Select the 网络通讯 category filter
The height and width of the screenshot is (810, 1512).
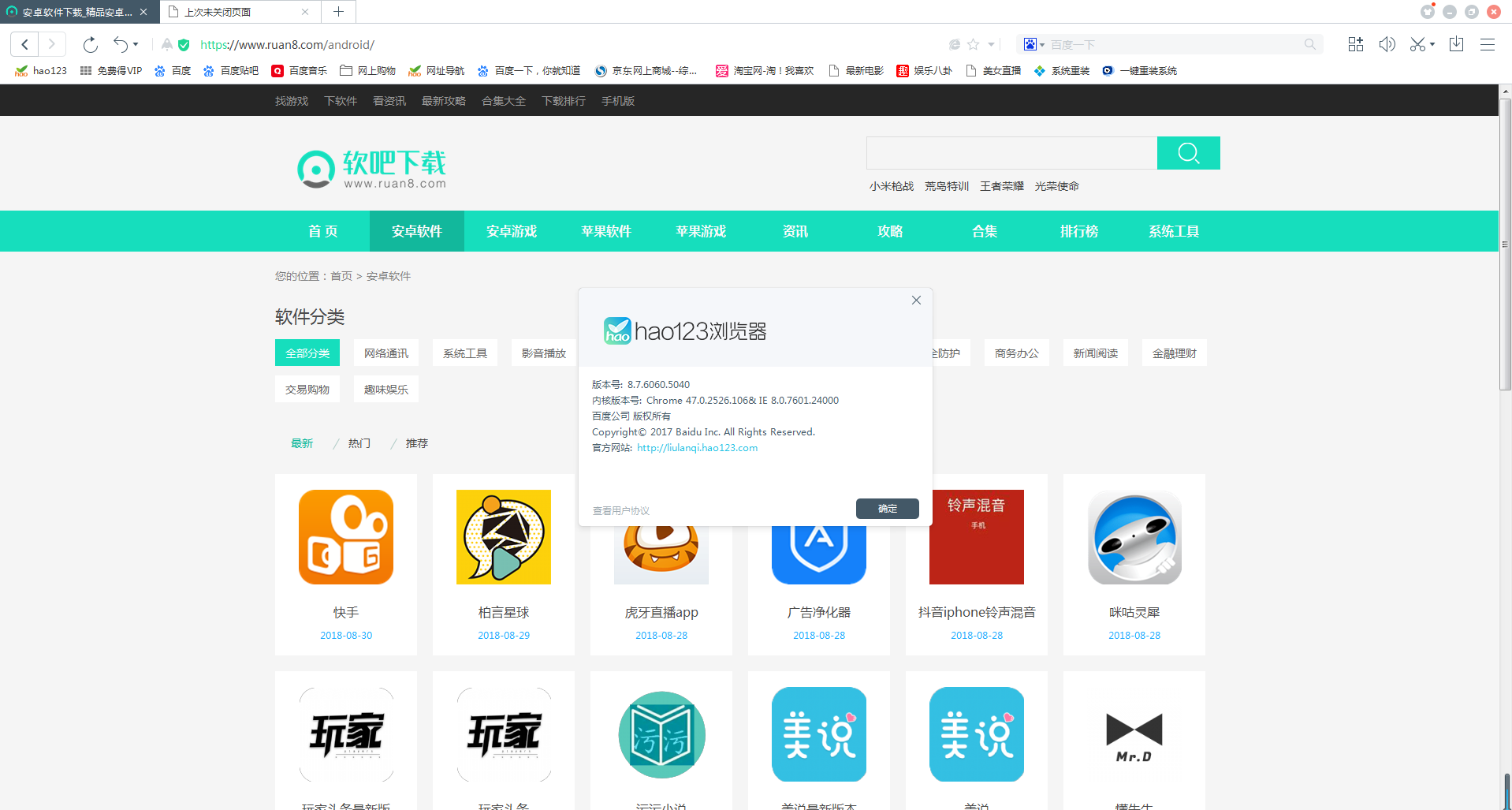[386, 353]
